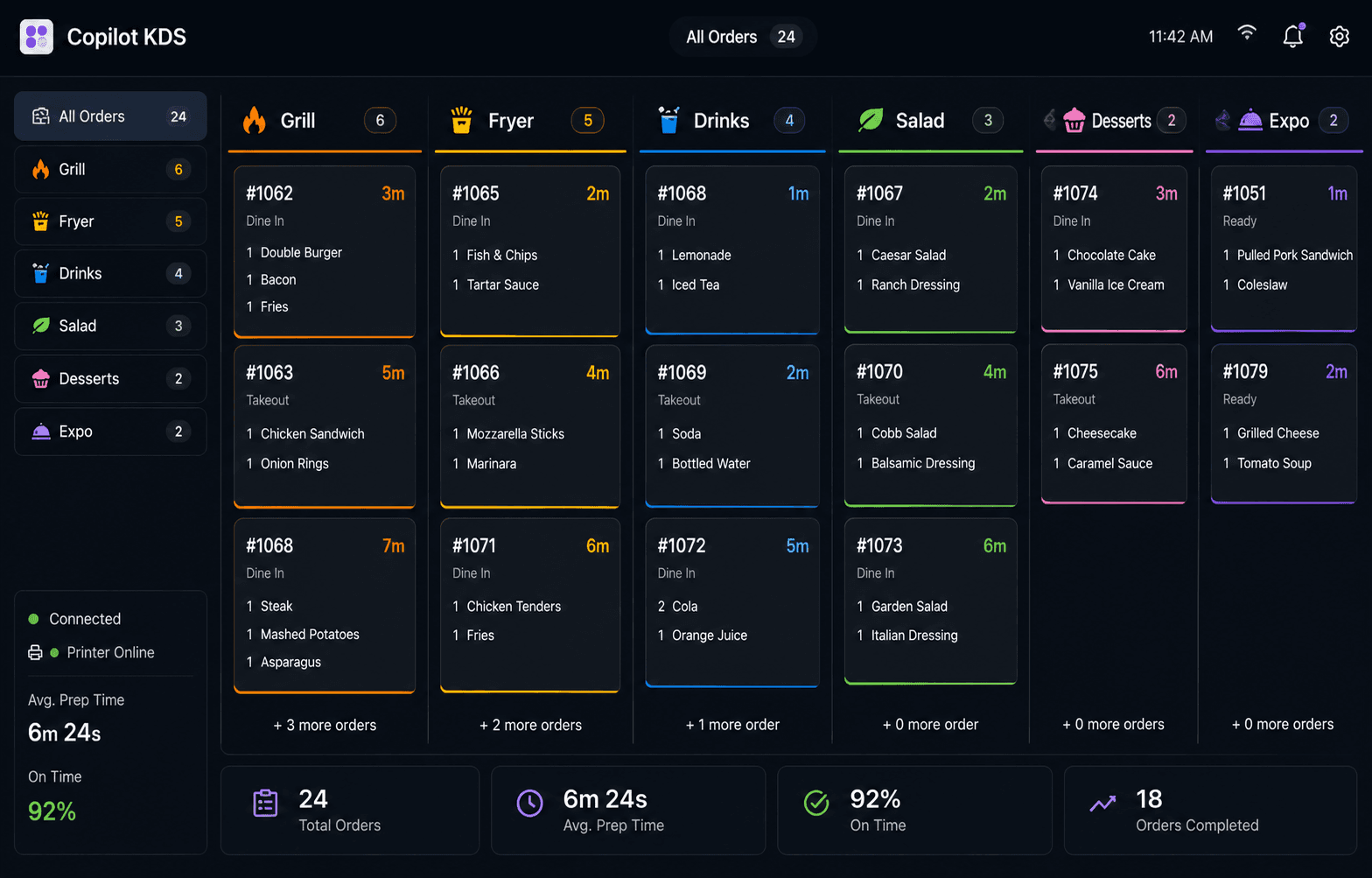This screenshot has height=878, width=1372.
Task: Click the Avg. Prep Time clock icon
Action: [x=529, y=803]
